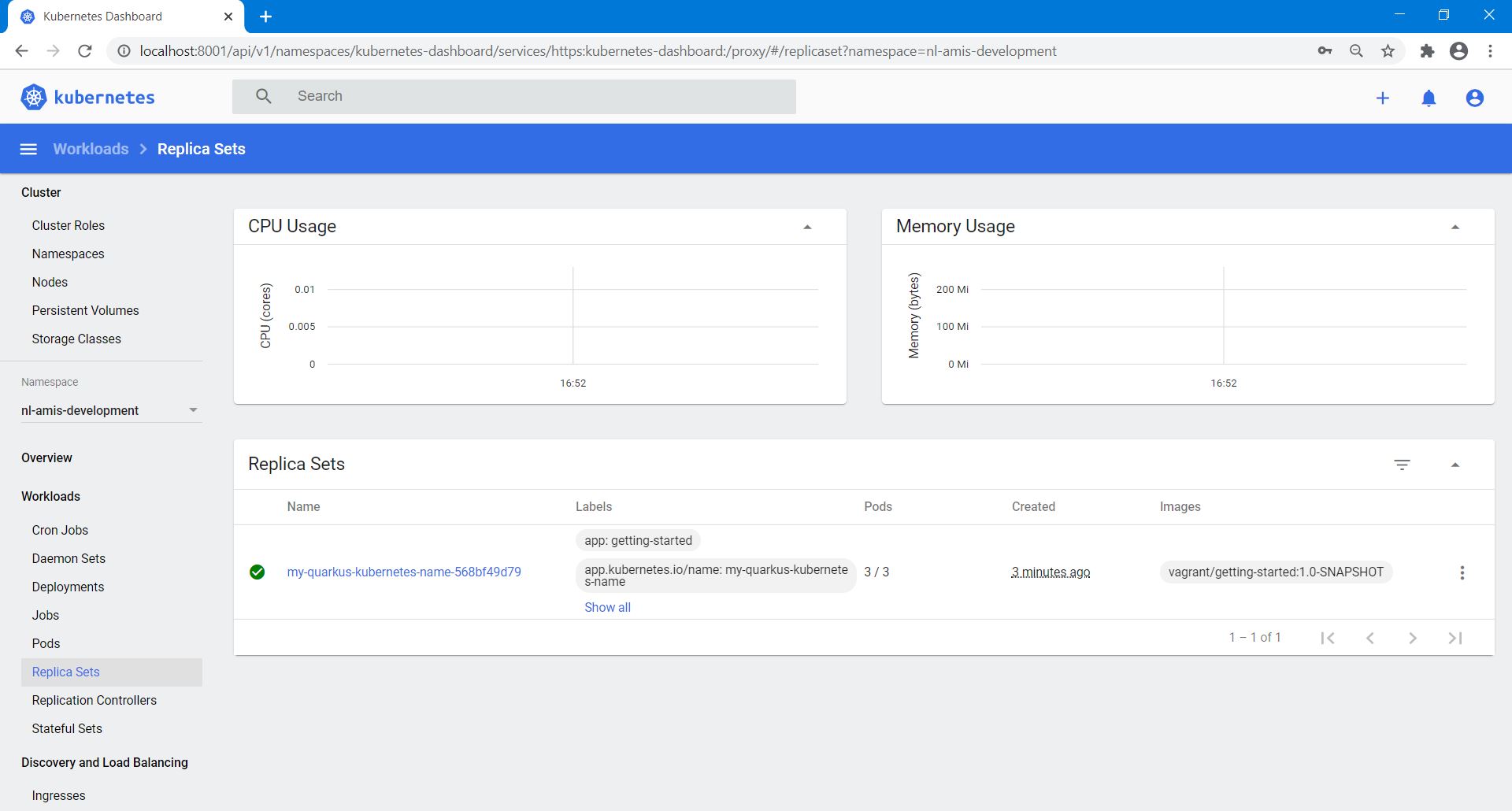
Task: Click the Search input field
Action: (x=535, y=96)
